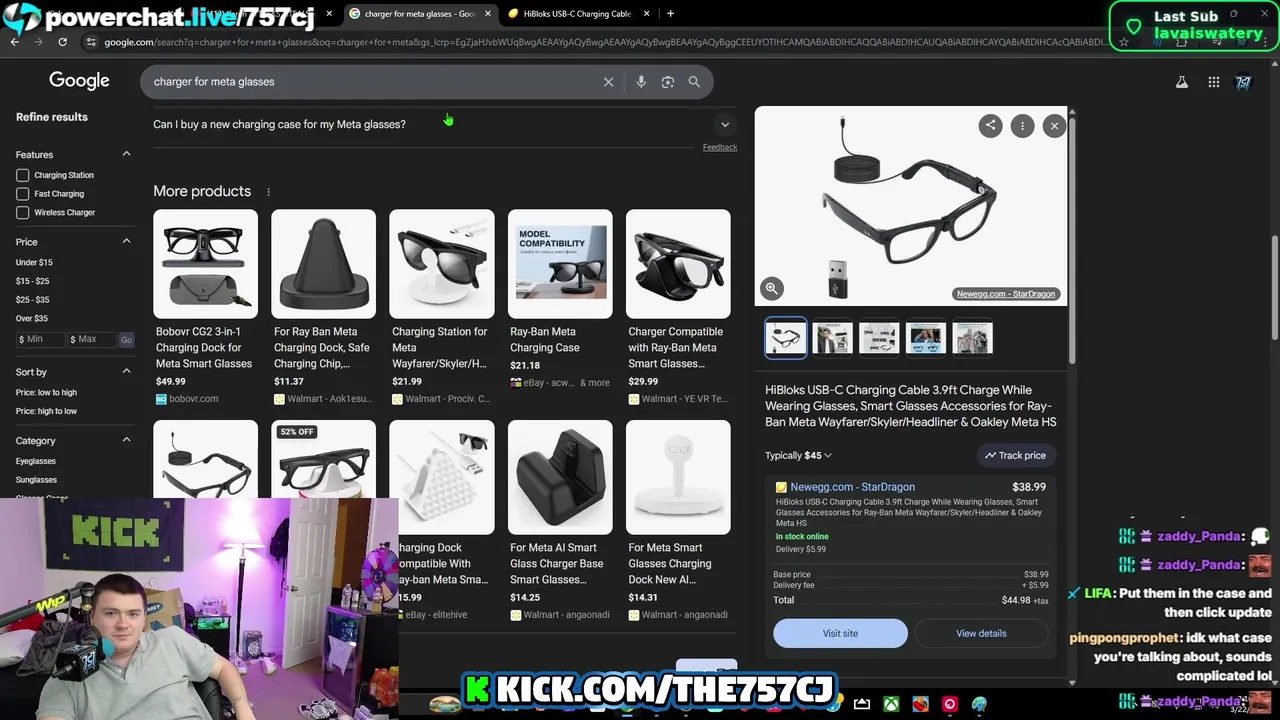Image resolution: width=1280 pixels, height=720 pixels.
Task: Filter price $25 - $35
Action: pos(32,300)
